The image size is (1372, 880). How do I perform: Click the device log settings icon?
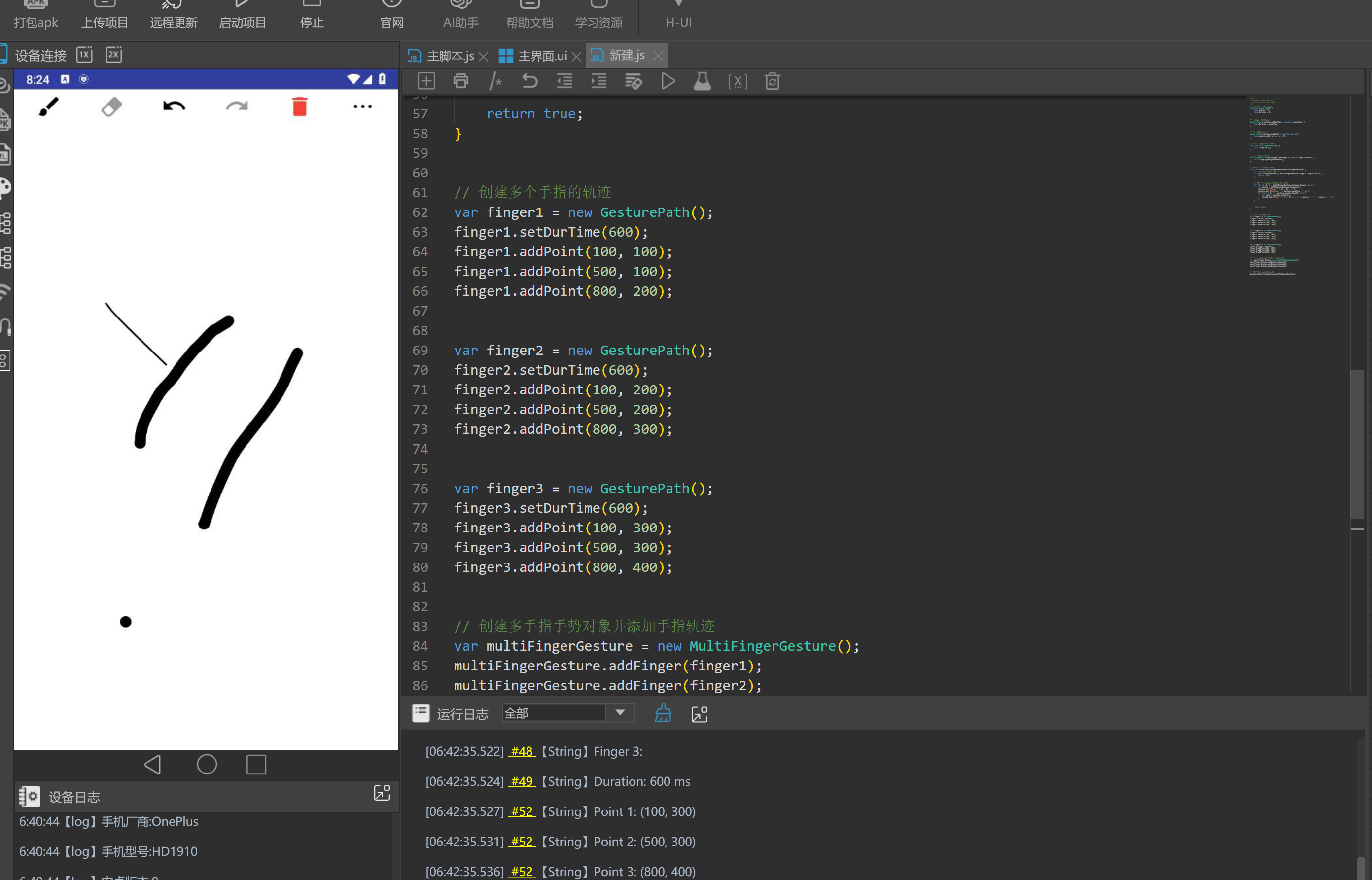(x=29, y=797)
